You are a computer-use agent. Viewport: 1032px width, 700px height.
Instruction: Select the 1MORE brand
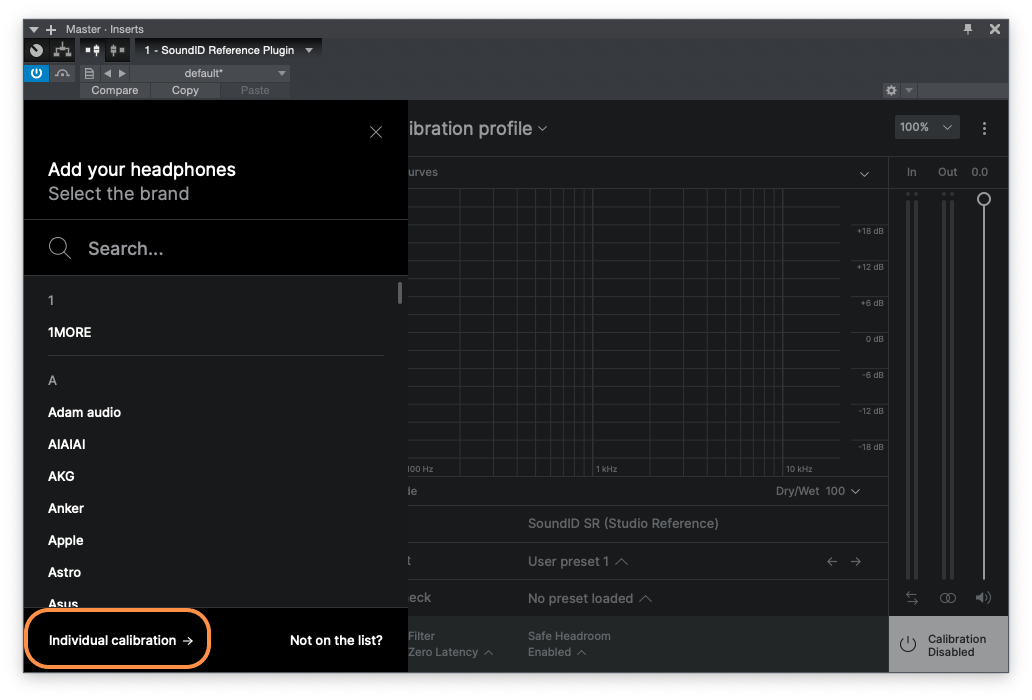click(x=70, y=332)
